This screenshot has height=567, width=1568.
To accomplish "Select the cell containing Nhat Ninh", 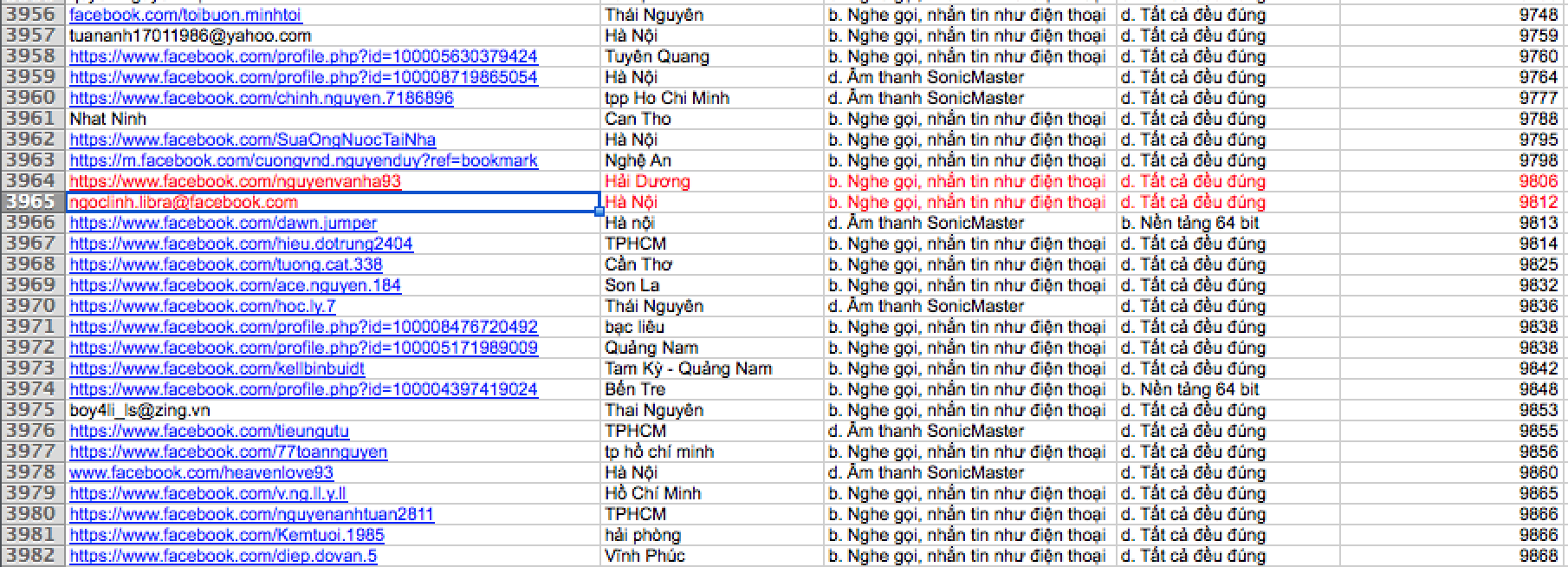I will click(x=107, y=119).
